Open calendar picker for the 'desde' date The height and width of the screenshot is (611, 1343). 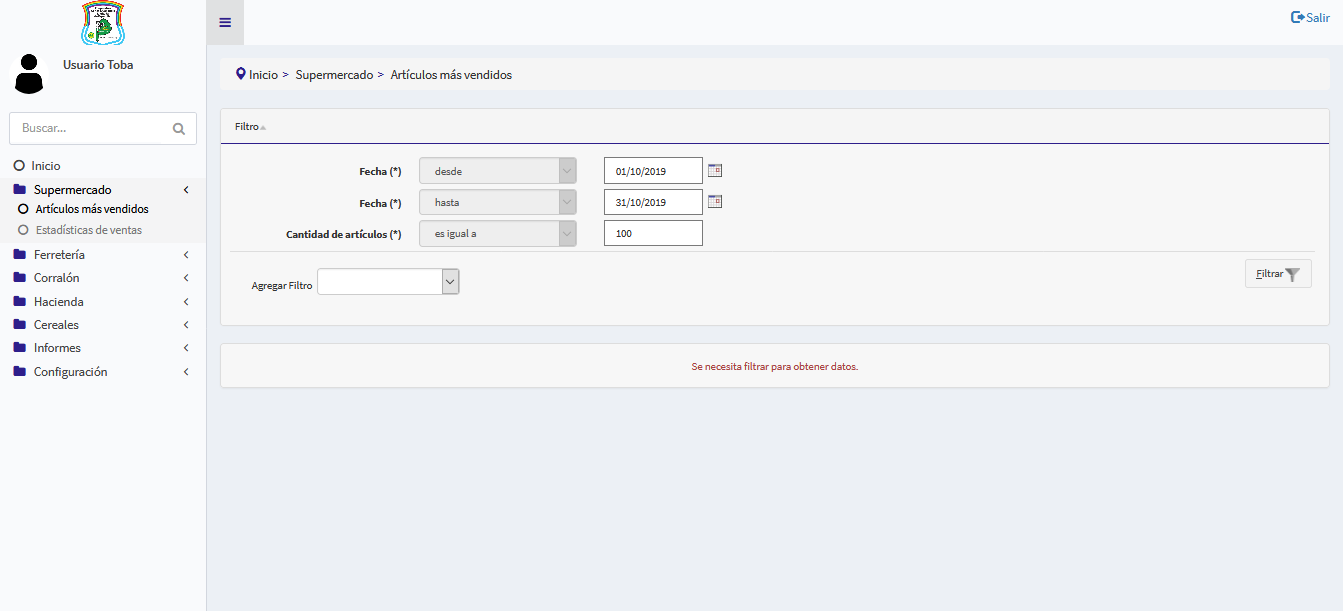[x=714, y=171]
